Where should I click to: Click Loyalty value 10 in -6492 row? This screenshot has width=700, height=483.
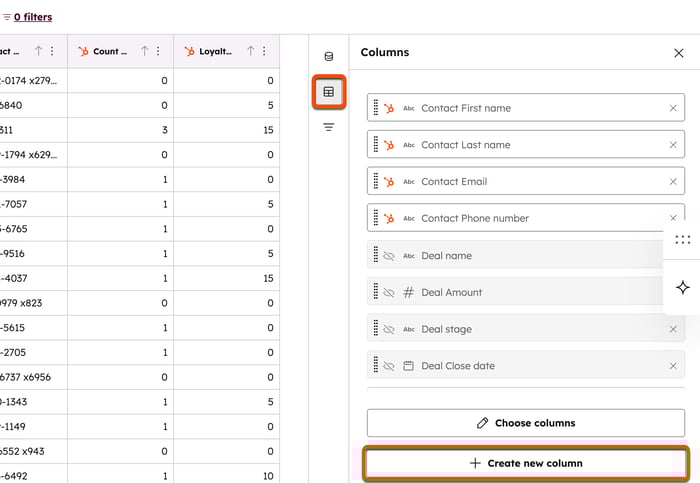click(x=227, y=475)
